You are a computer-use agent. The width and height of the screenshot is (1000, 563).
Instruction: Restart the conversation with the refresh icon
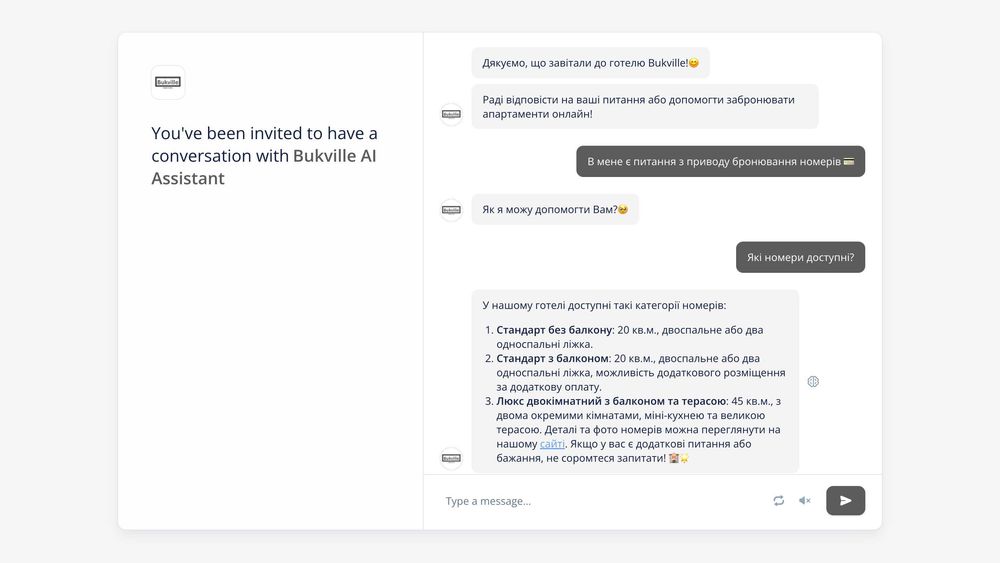pyautogui.click(x=778, y=501)
